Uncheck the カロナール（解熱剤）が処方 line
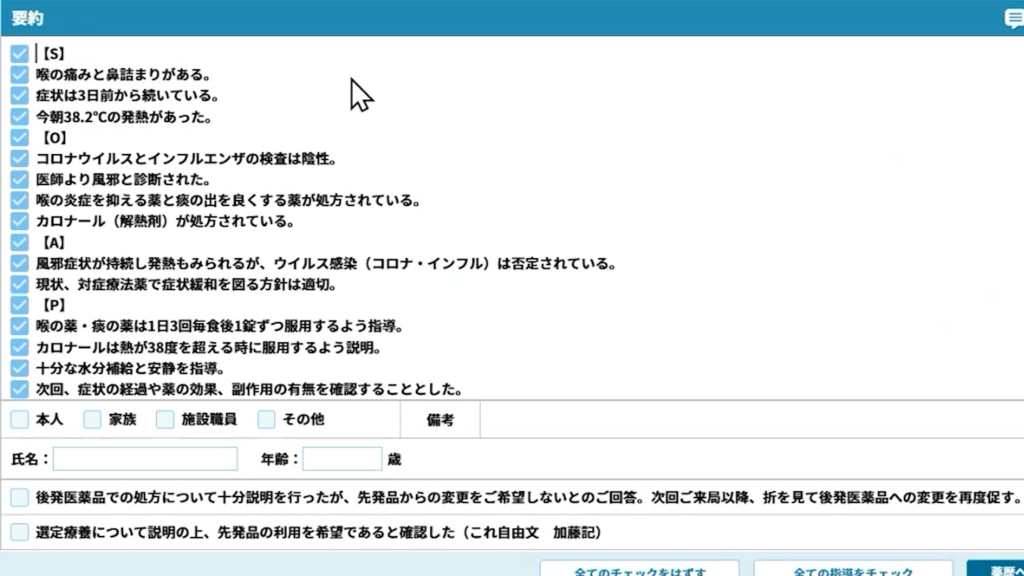The width and height of the screenshot is (1024, 576). pyautogui.click(x=19, y=222)
